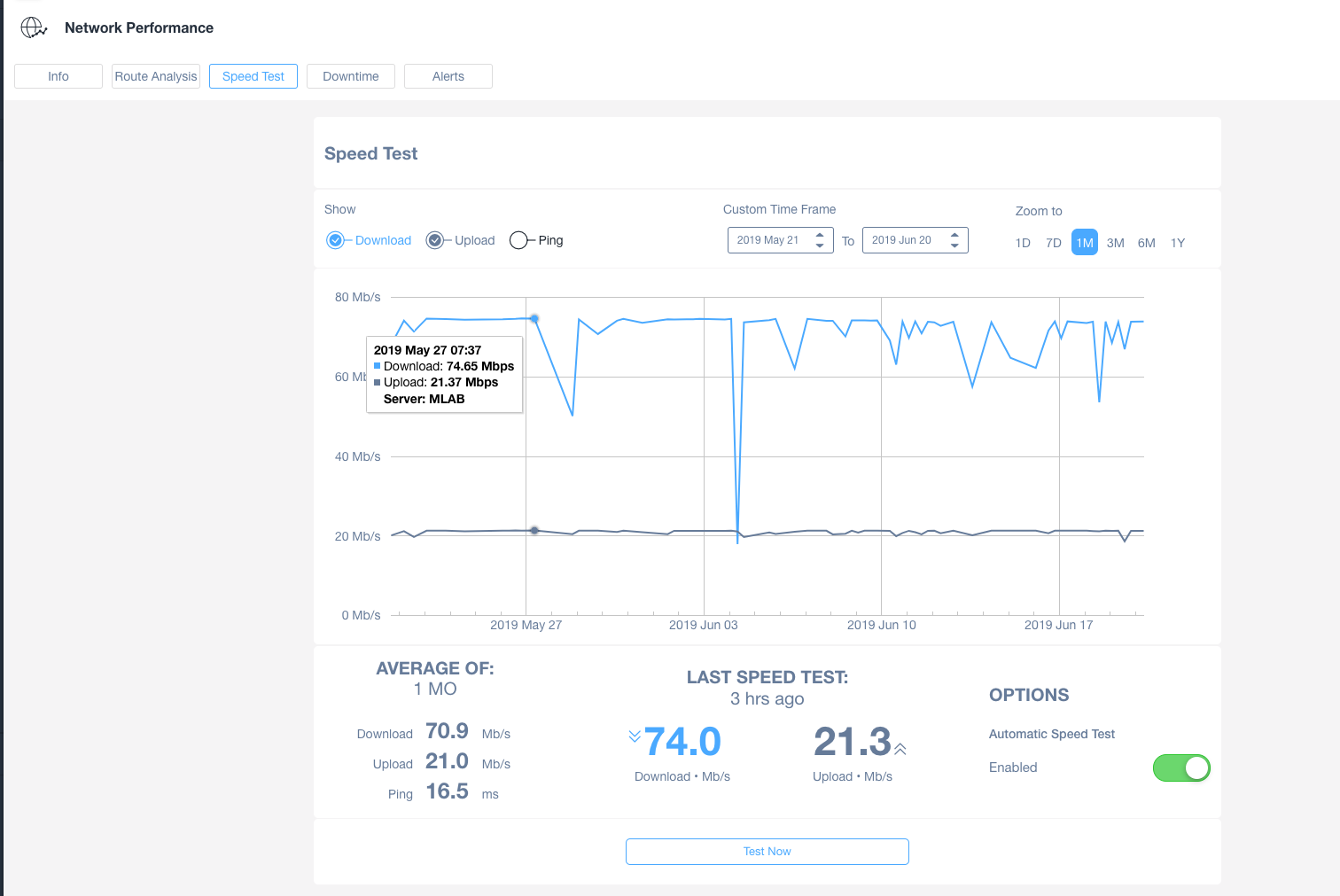Set zoom range to 1Y

pos(1178,243)
